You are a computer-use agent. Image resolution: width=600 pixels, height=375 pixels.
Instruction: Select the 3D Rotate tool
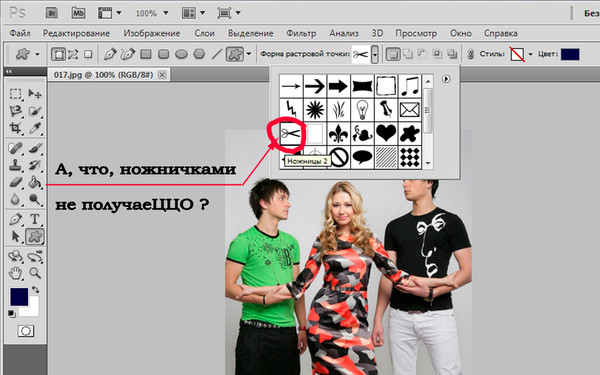pos(15,256)
